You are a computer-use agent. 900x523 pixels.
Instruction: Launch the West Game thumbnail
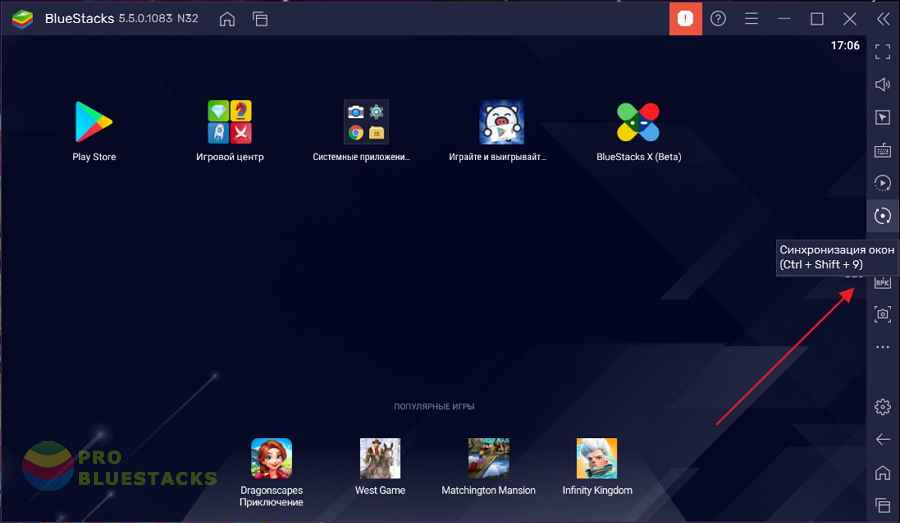[x=380, y=459]
